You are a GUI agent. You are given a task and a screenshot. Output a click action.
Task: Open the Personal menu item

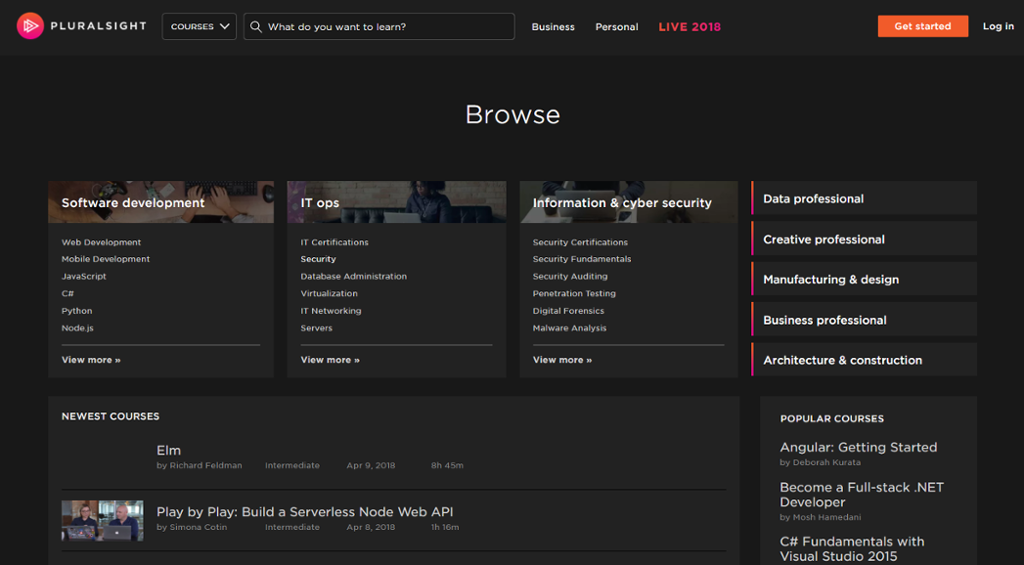pyautogui.click(x=616, y=27)
